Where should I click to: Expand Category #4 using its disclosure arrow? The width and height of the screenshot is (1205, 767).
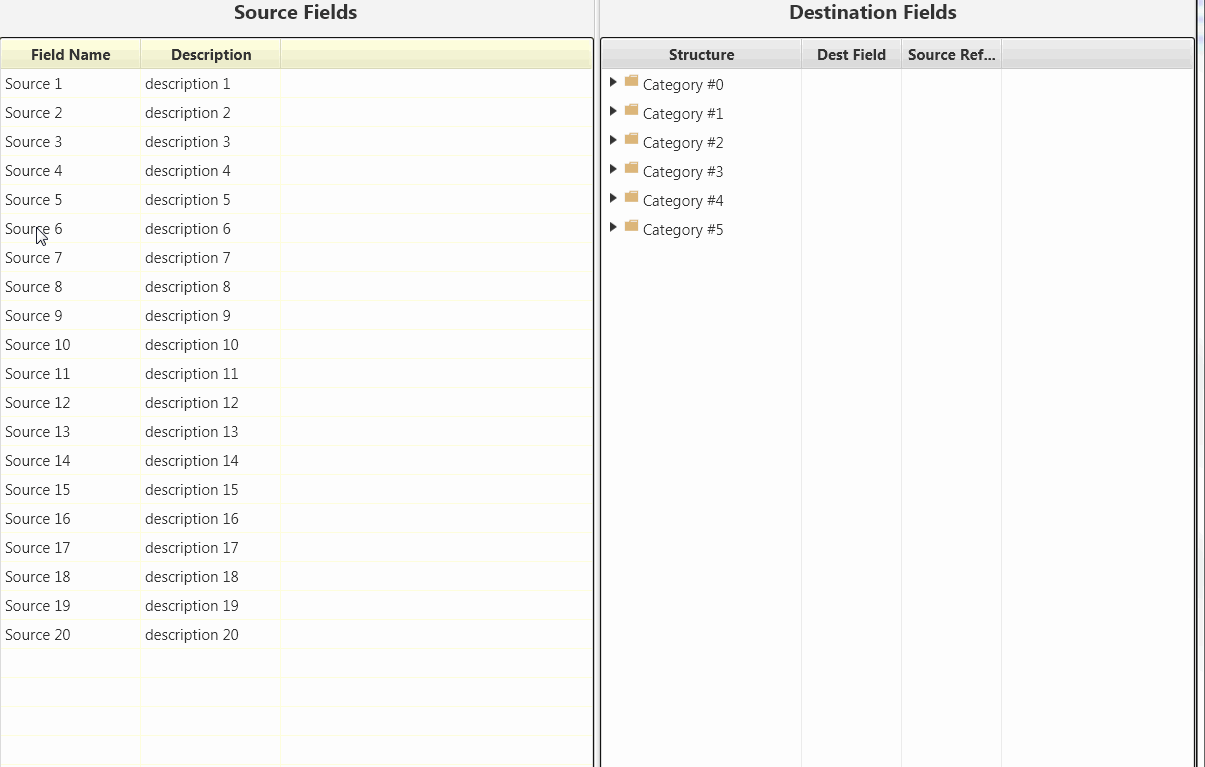point(613,198)
